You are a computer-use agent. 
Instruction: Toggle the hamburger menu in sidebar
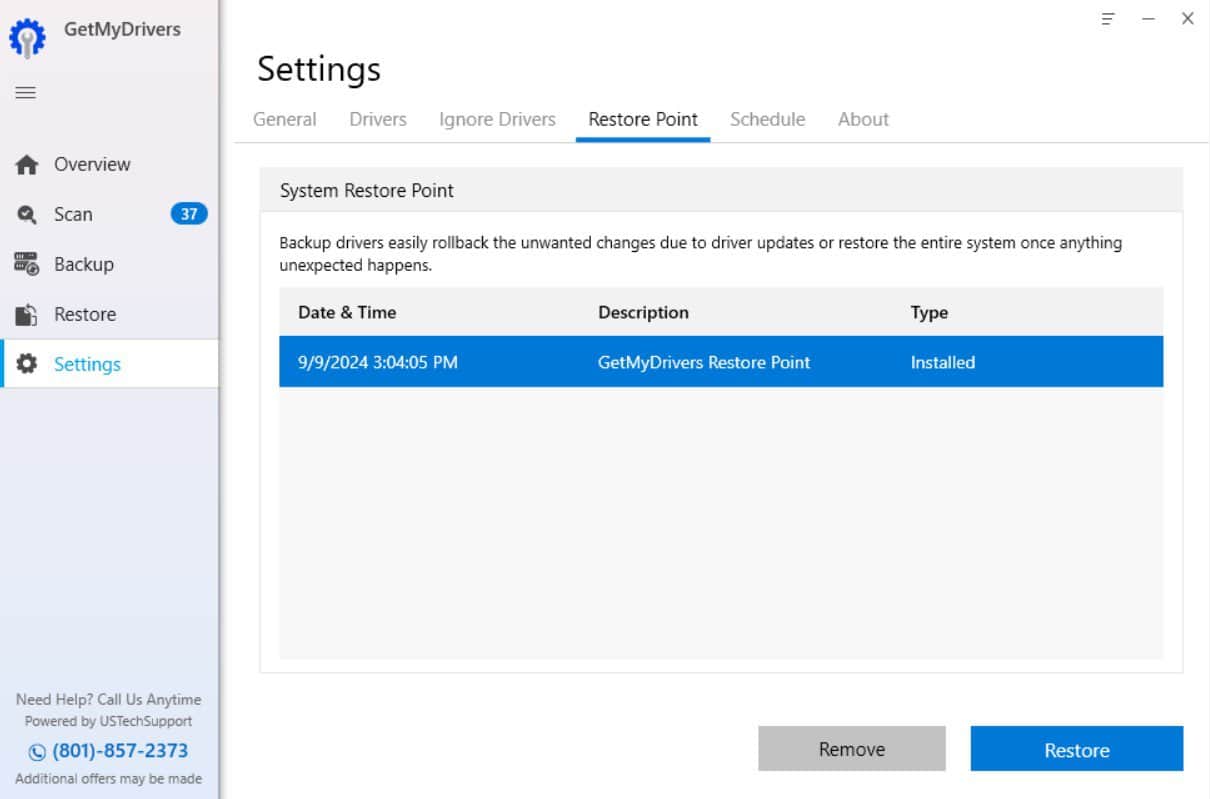[25, 93]
